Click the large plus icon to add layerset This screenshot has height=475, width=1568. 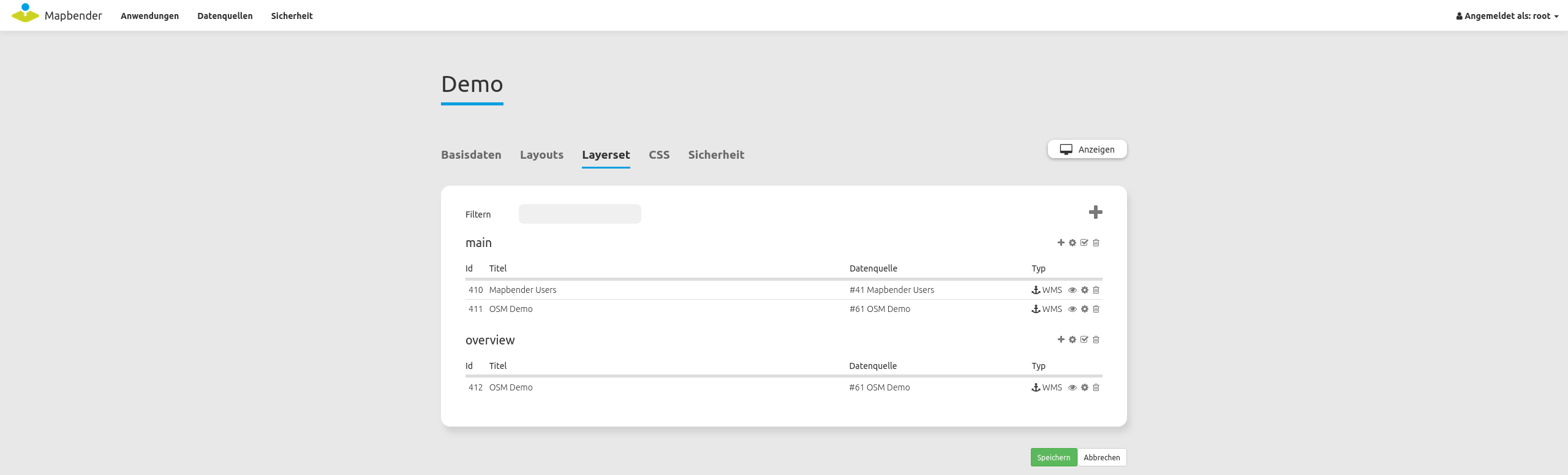(x=1095, y=212)
